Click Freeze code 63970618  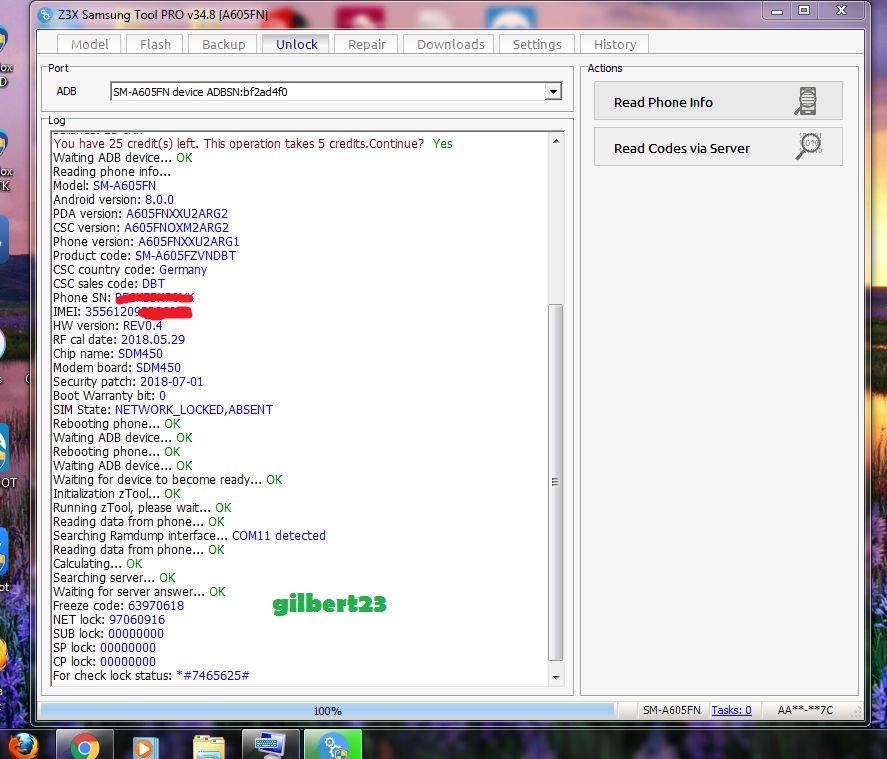(x=156, y=606)
